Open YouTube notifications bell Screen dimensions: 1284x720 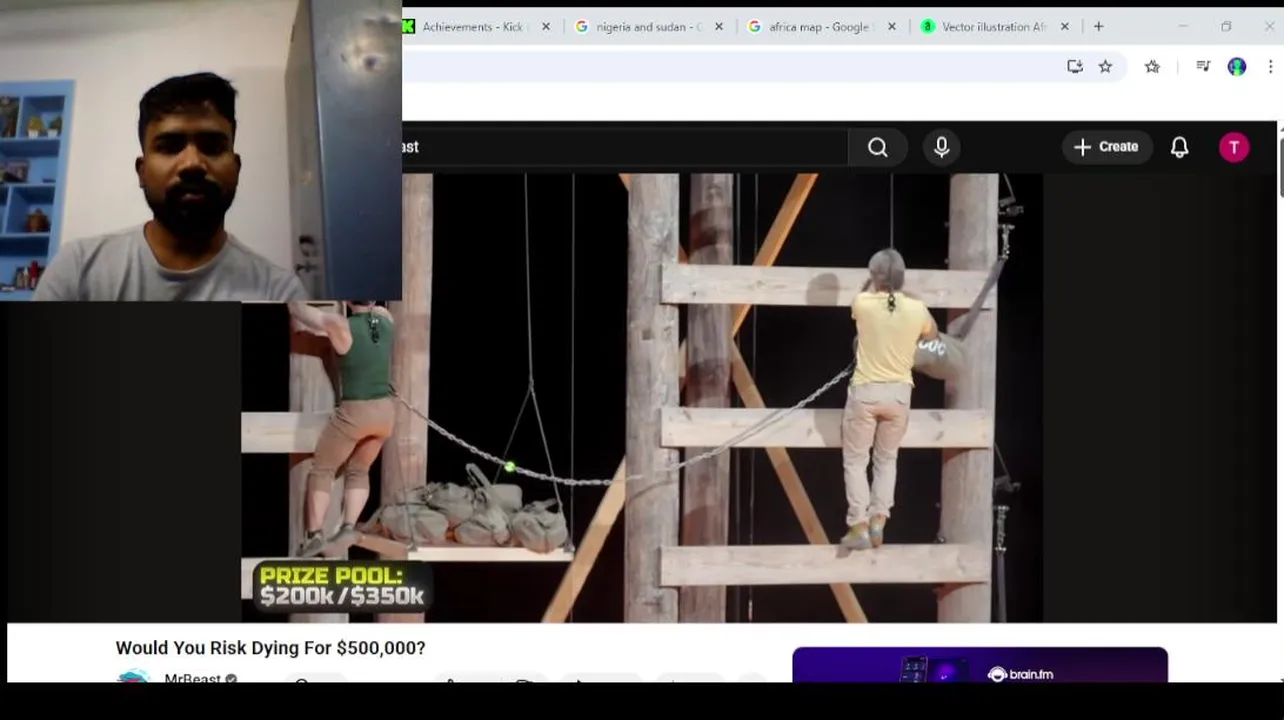(x=1179, y=147)
